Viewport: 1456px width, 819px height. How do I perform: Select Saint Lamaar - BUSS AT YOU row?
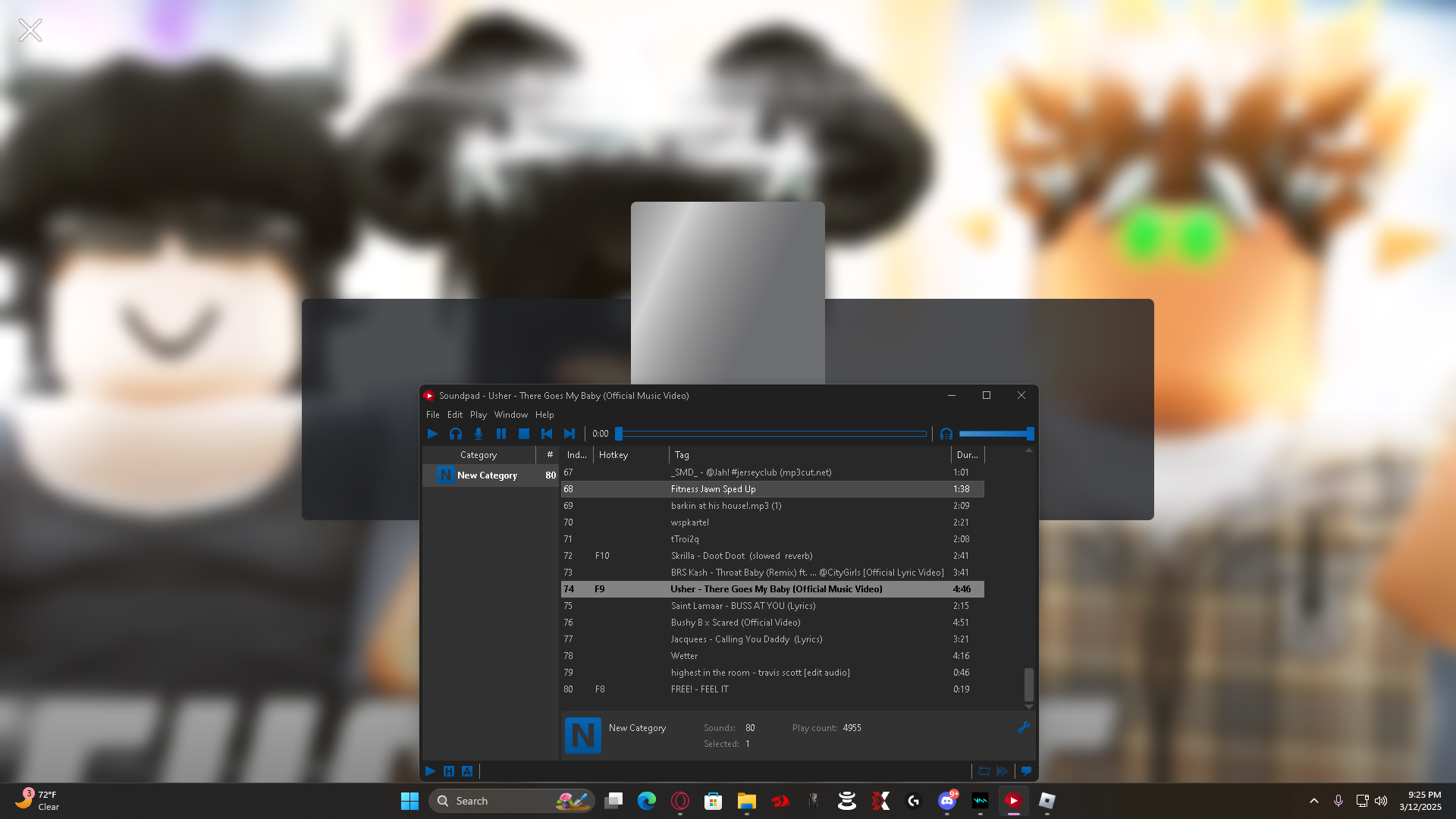(x=773, y=606)
